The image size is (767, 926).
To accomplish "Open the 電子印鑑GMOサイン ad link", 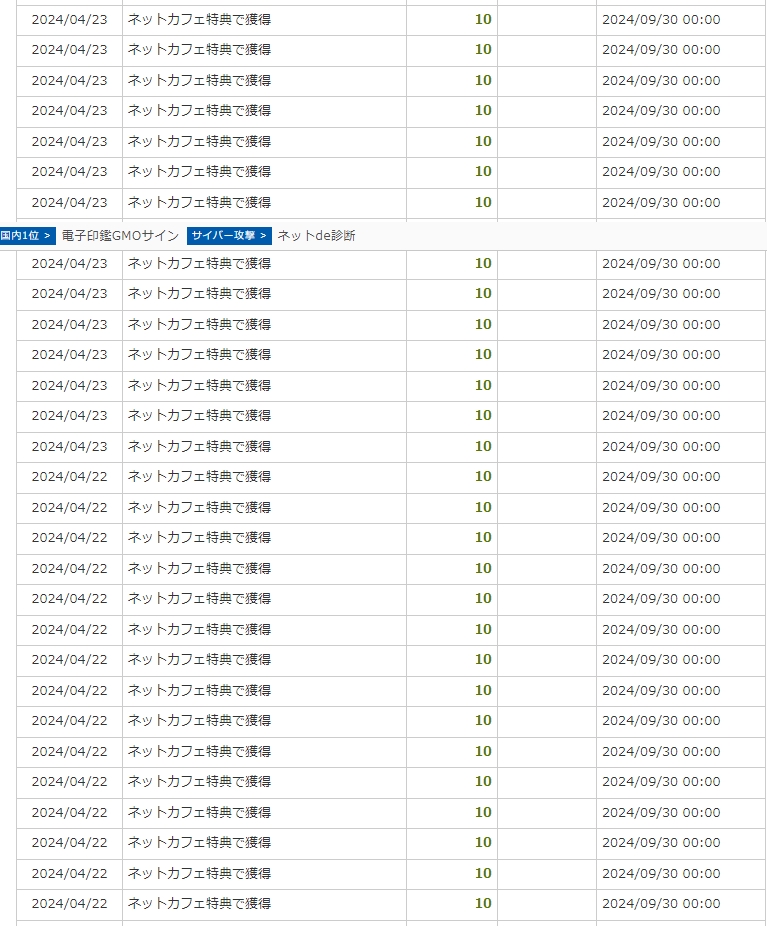I will (x=120, y=236).
